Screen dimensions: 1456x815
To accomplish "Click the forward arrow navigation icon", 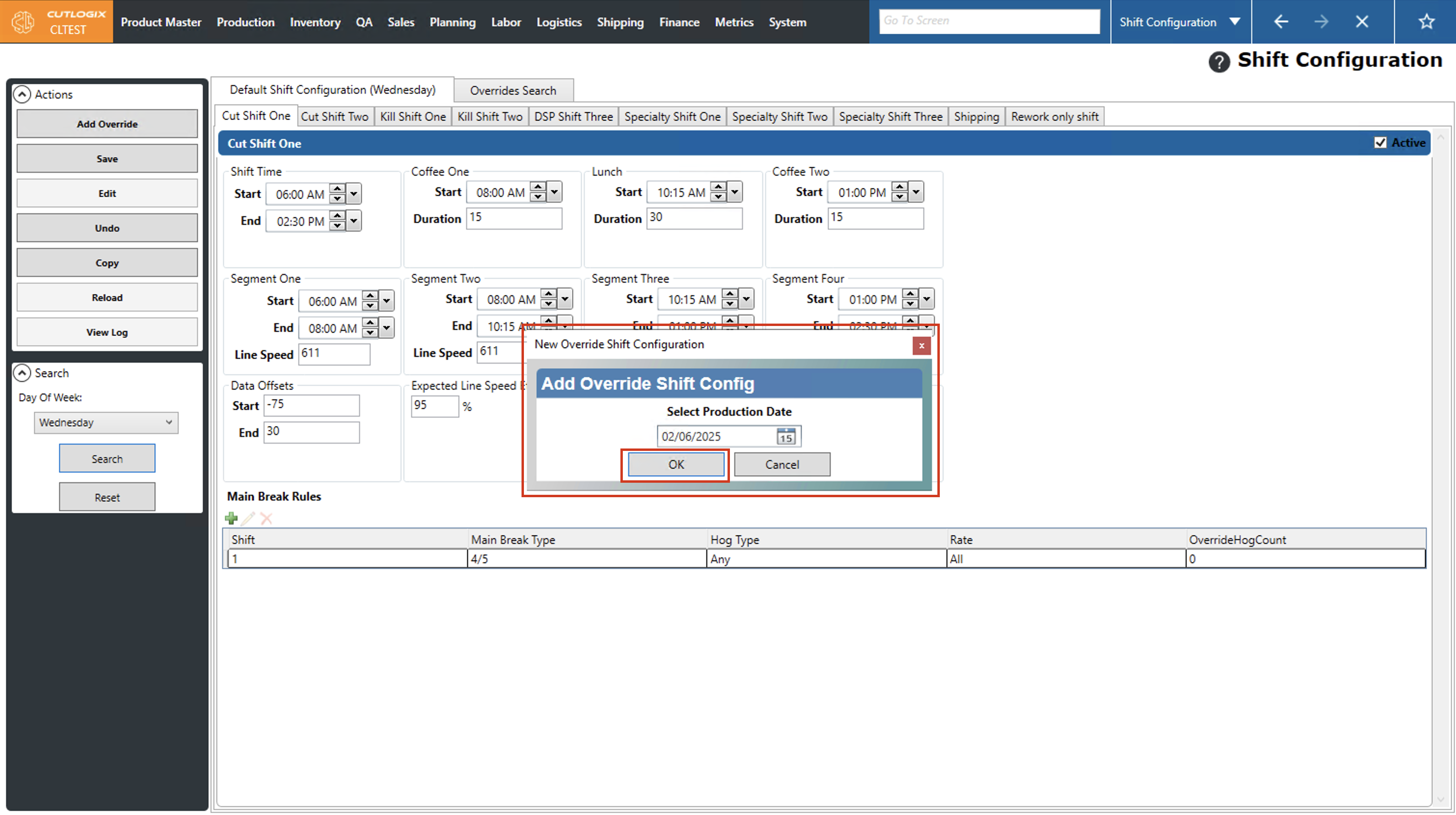I will [x=1321, y=22].
